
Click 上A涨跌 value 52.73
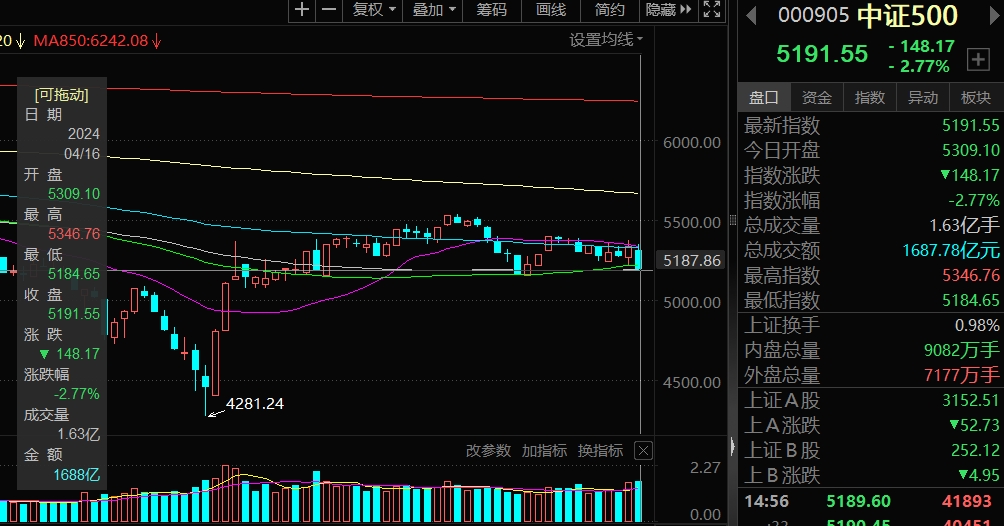[975, 425]
